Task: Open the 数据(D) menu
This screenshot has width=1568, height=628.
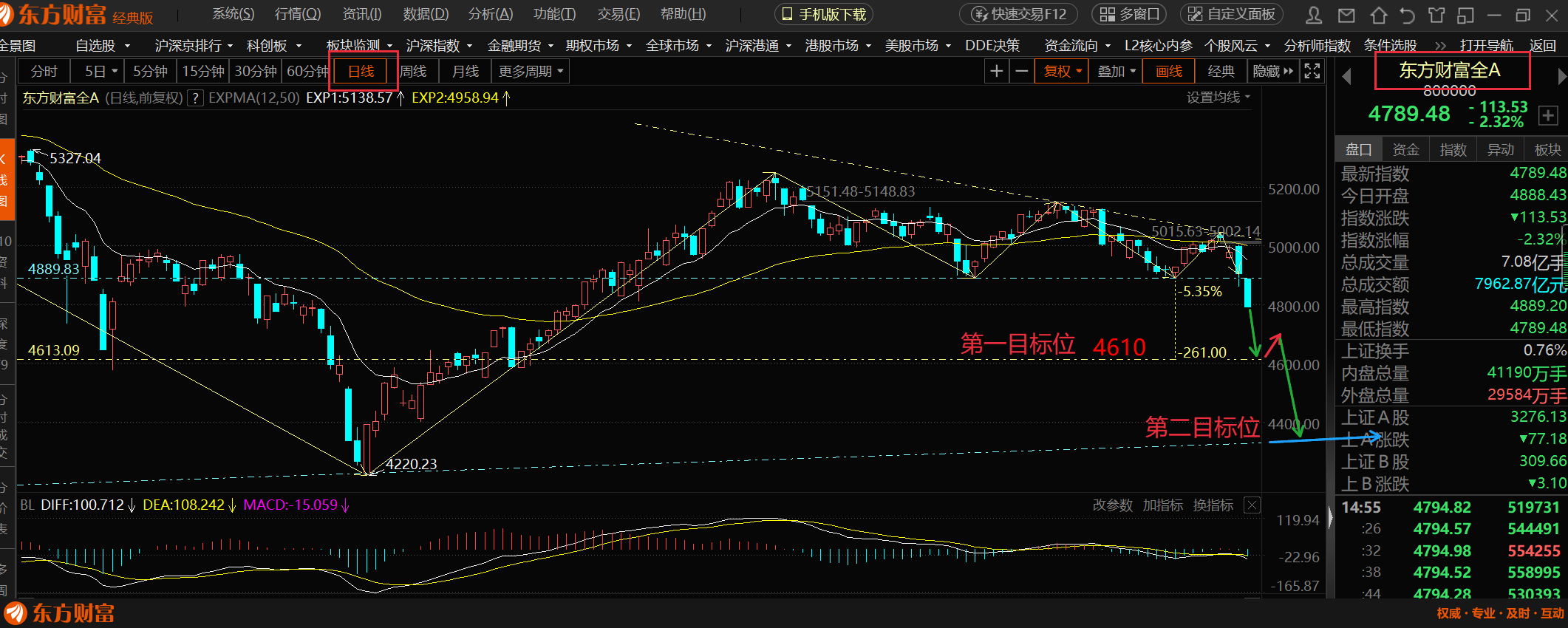Action: pos(426,14)
